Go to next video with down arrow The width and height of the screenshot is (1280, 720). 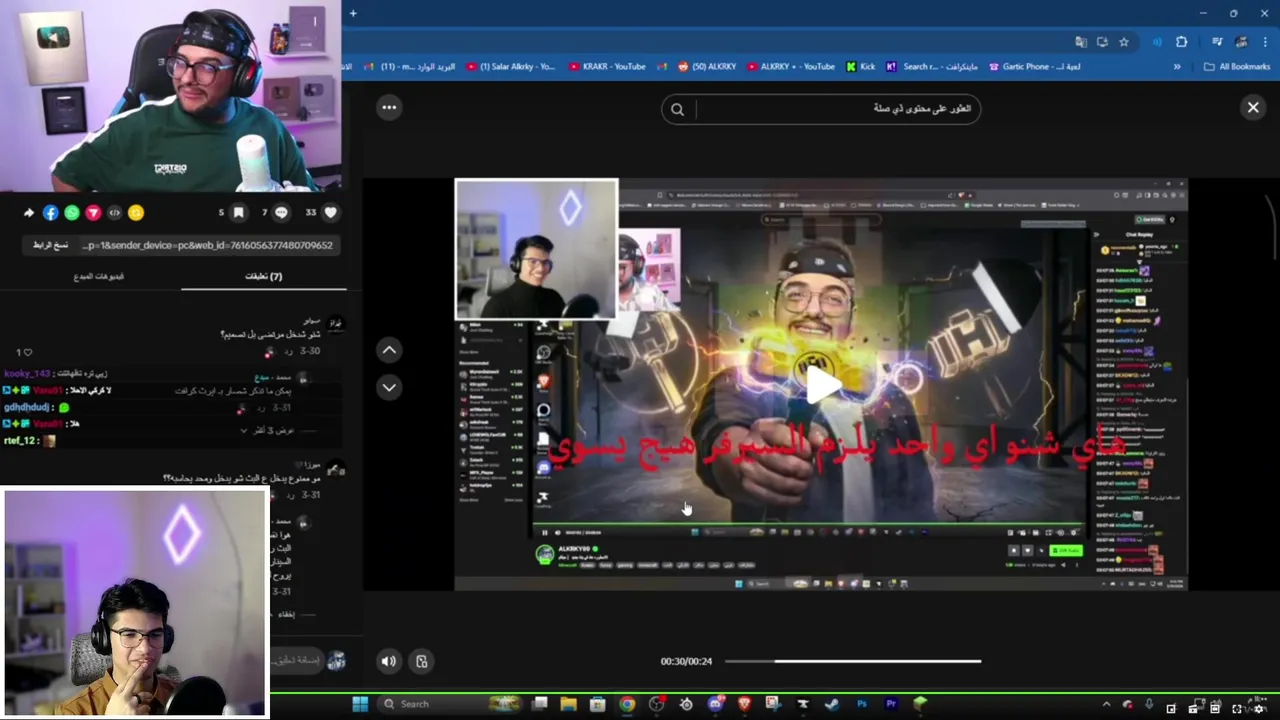tap(389, 387)
